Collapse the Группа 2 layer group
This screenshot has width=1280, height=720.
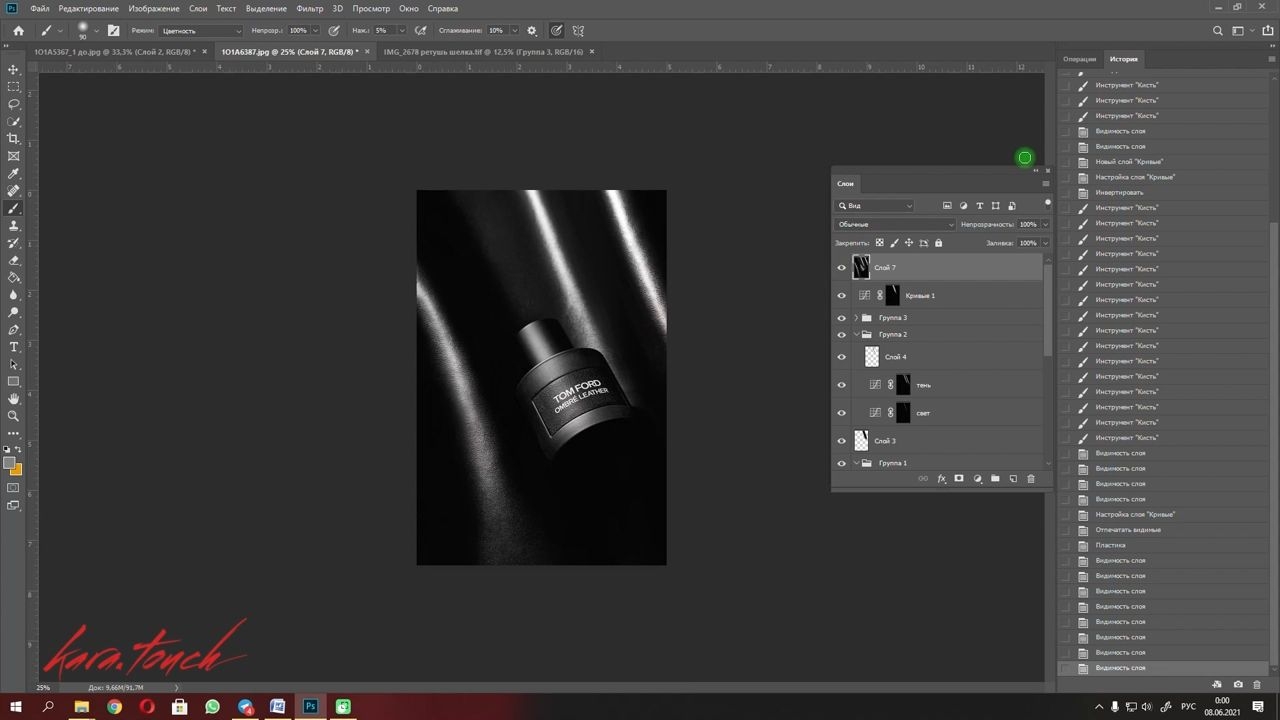pos(856,335)
